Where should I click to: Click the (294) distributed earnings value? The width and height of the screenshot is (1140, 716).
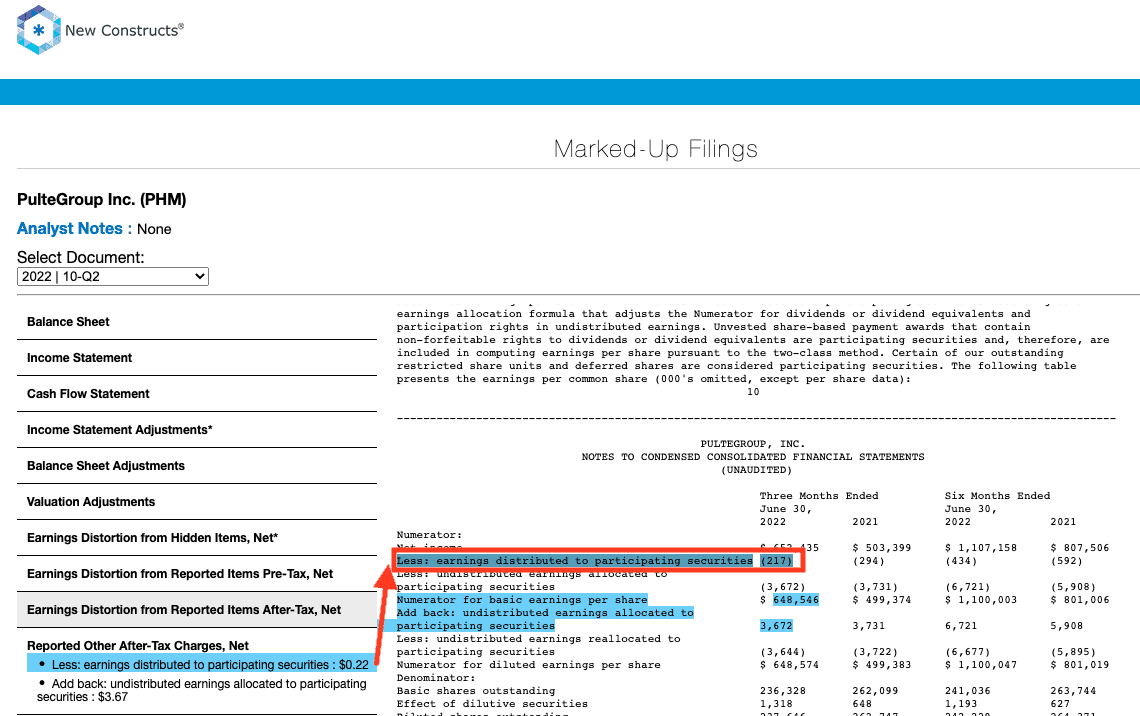click(x=868, y=560)
